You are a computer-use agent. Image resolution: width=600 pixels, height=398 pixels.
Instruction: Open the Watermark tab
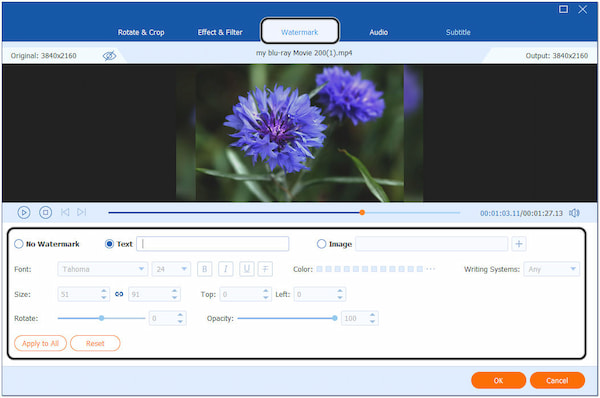coord(300,33)
